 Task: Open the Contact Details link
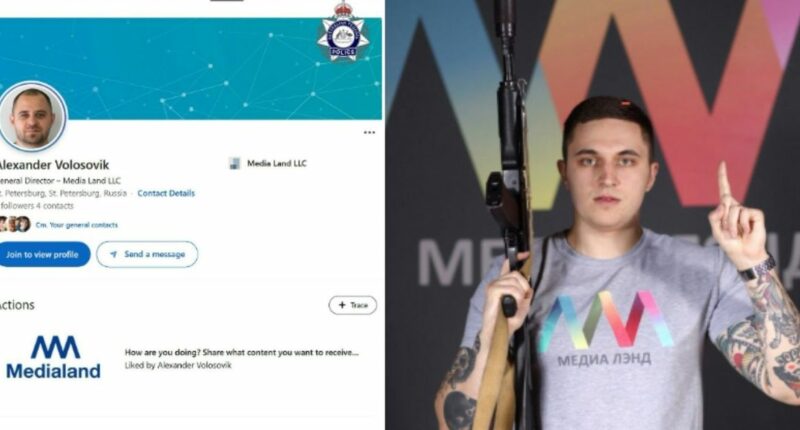click(x=166, y=193)
